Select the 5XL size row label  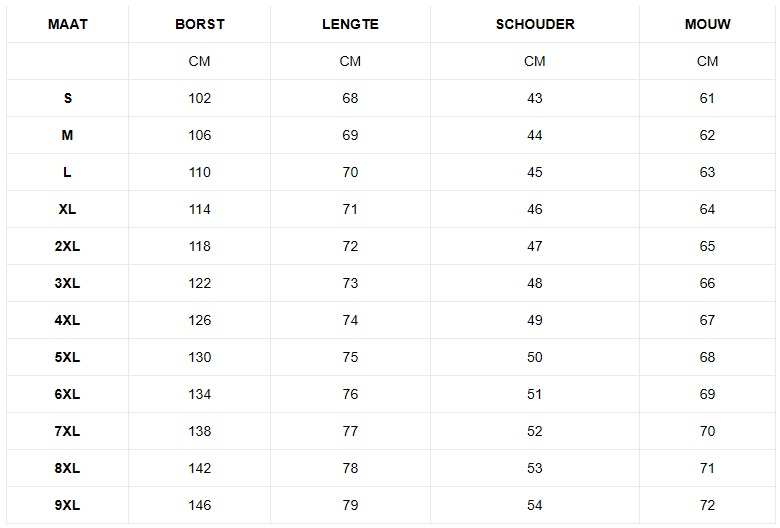pyautogui.click(x=67, y=357)
